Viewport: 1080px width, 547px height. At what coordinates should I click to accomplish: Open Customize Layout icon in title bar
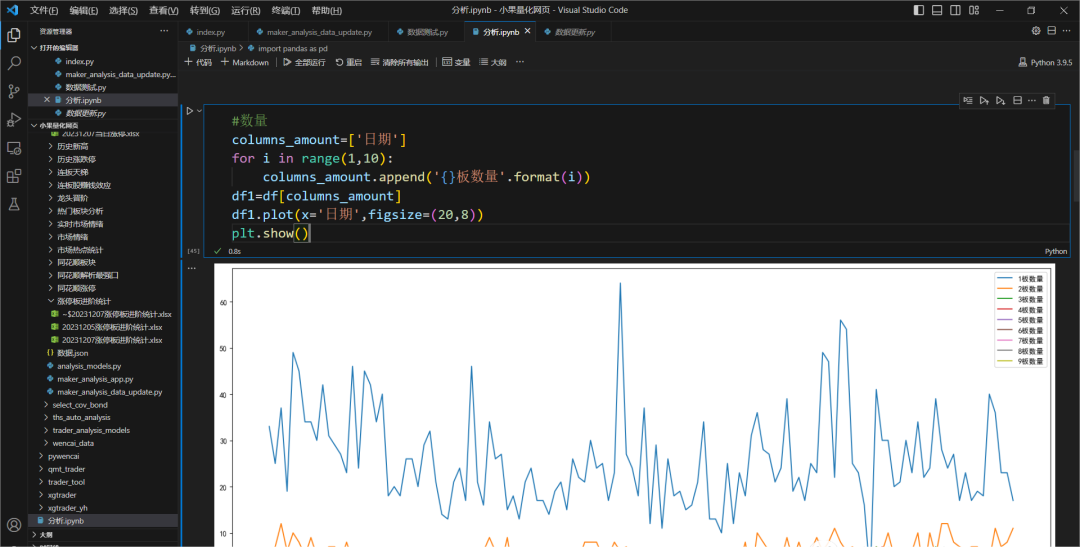pyautogui.click(x=974, y=10)
